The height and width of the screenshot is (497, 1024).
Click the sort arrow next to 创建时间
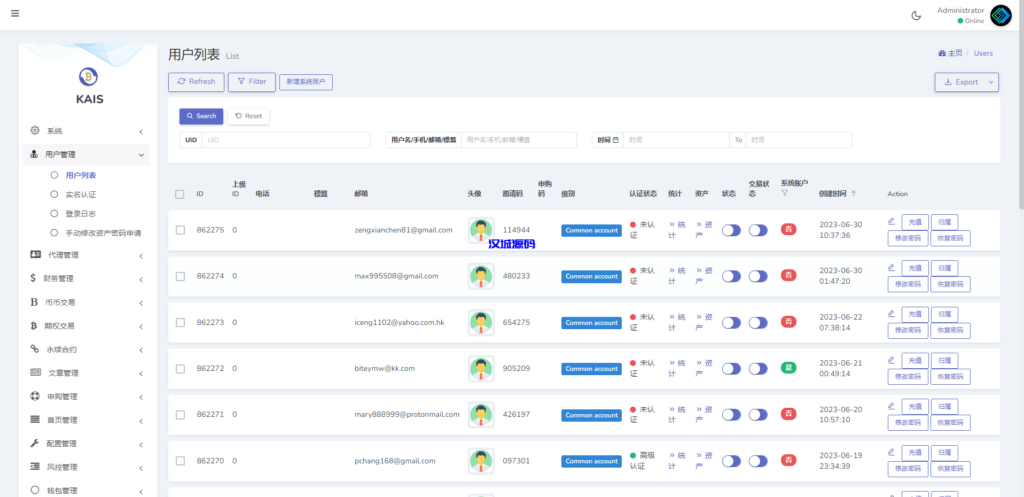point(853,194)
